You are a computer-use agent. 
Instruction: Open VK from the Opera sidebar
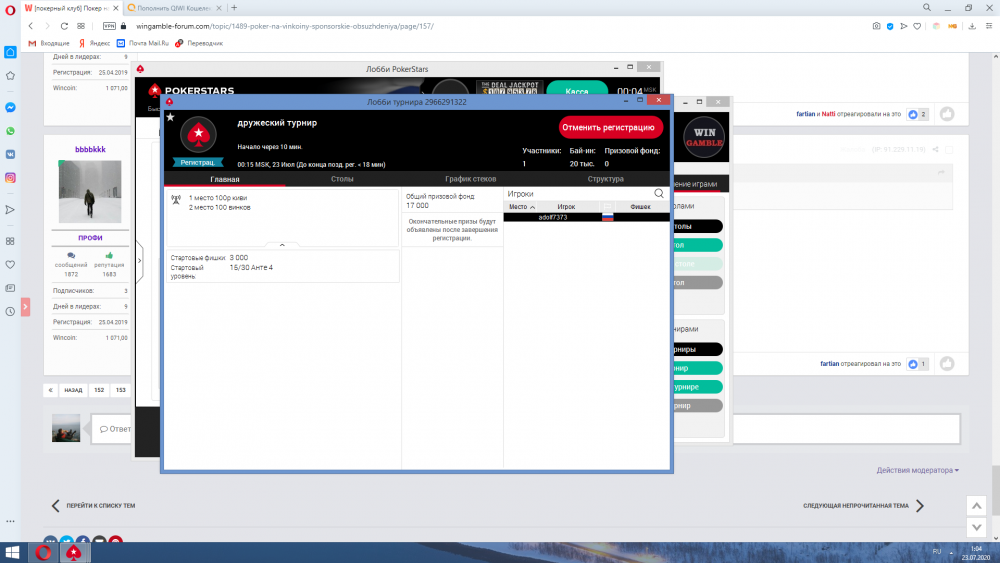[10, 154]
